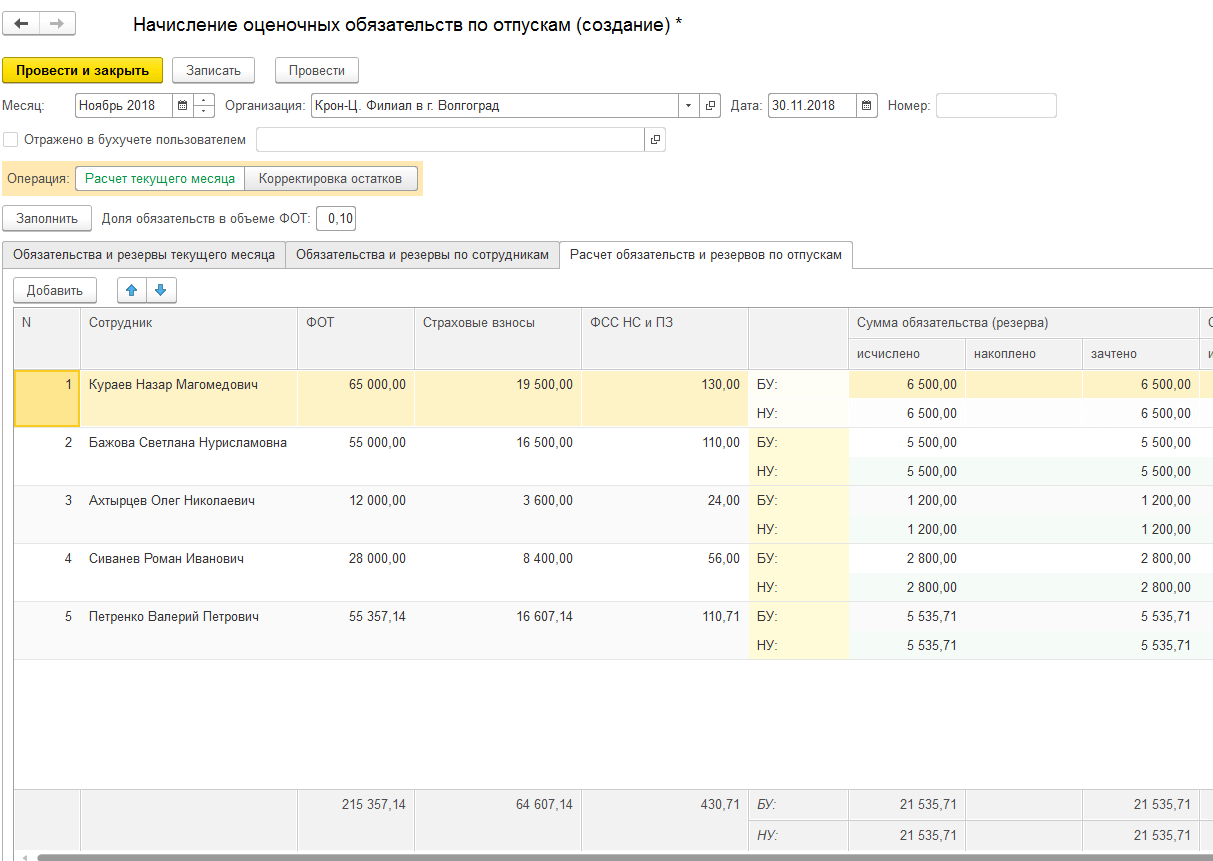Click ФОТ value 28 000,00

[x=377, y=558]
